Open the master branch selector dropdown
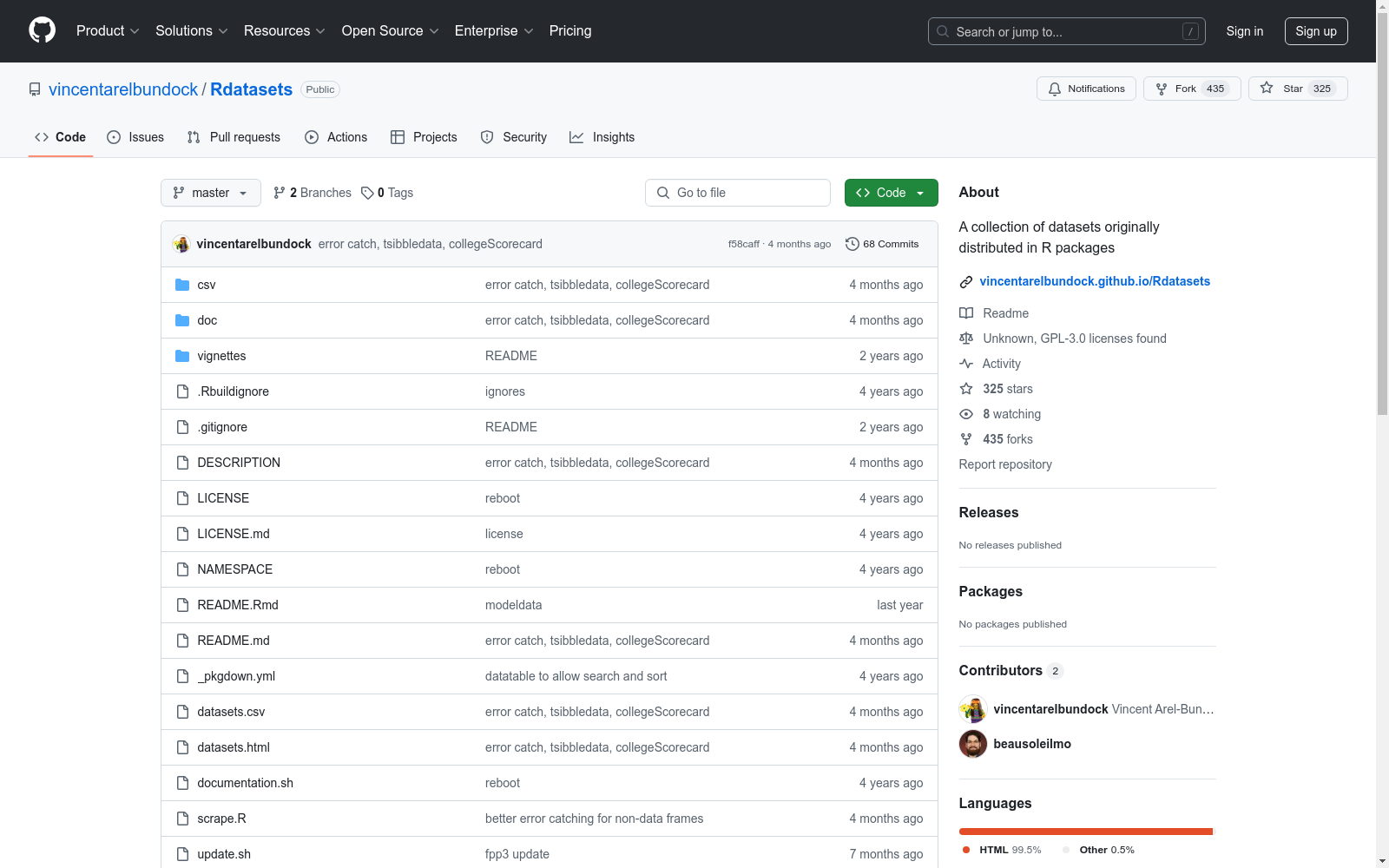Image resolution: width=1389 pixels, height=868 pixels. pos(211,193)
